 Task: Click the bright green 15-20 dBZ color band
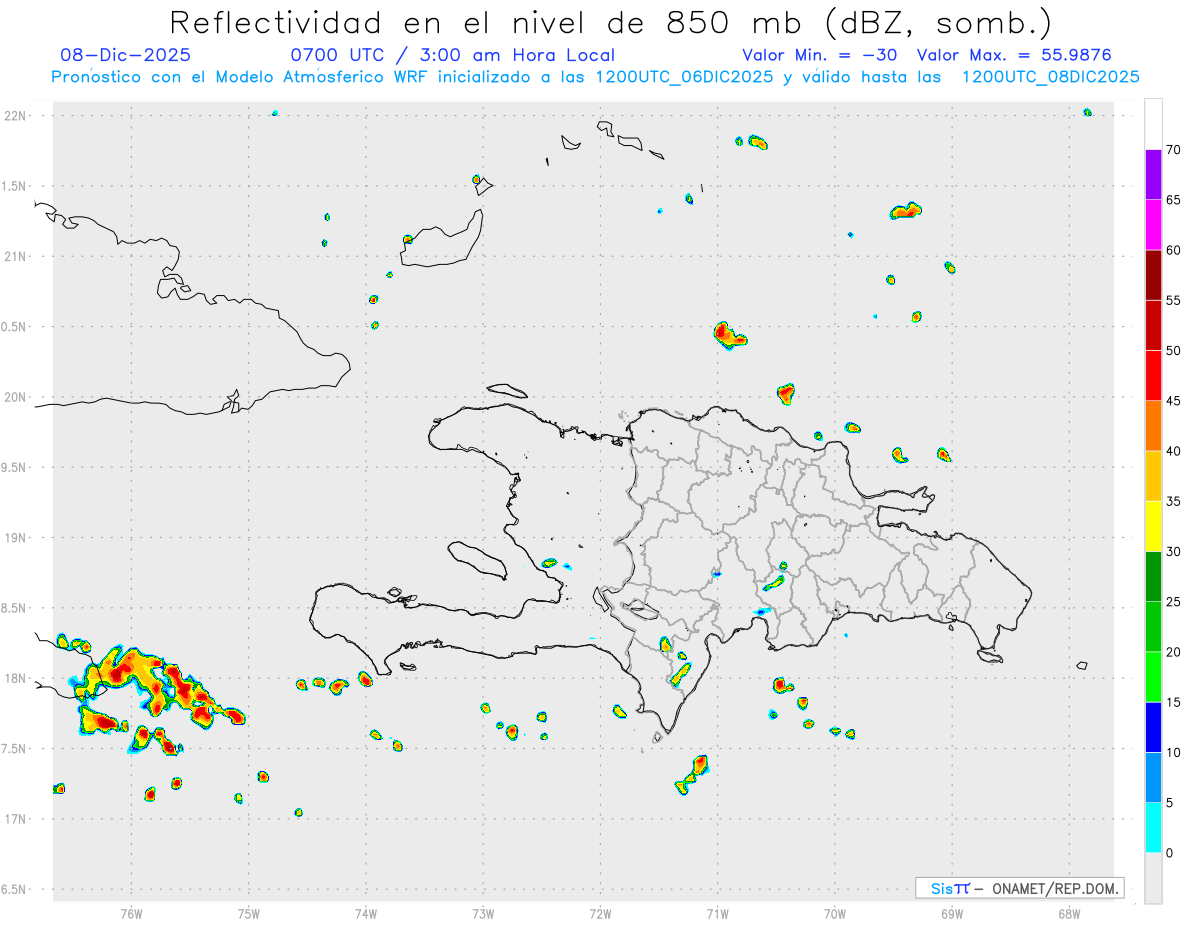tap(1153, 677)
